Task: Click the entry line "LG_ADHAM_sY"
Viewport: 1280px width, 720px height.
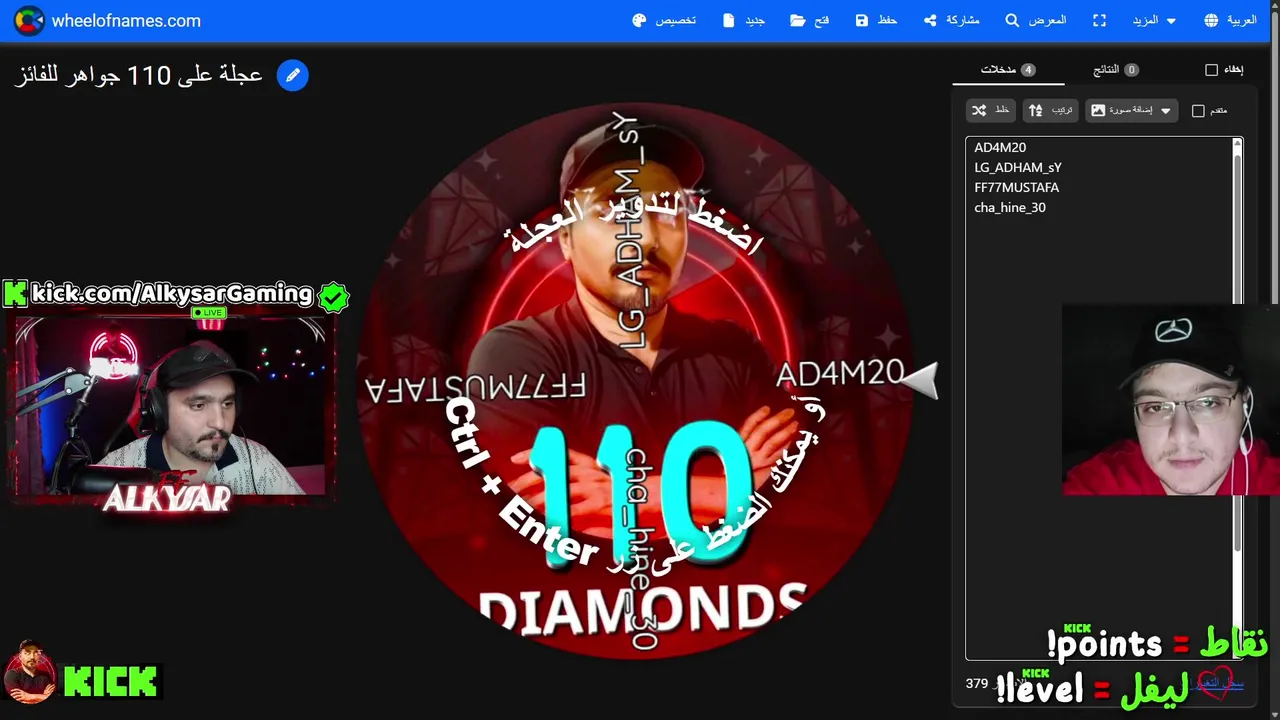Action: click(1018, 167)
